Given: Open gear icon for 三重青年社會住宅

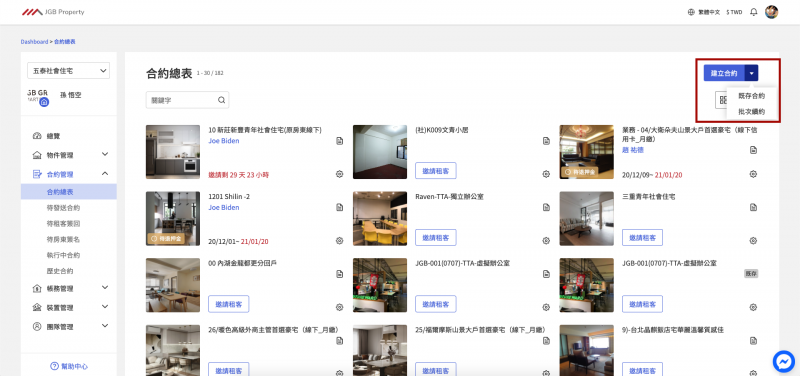Looking at the screenshot, I should (753, 241).
